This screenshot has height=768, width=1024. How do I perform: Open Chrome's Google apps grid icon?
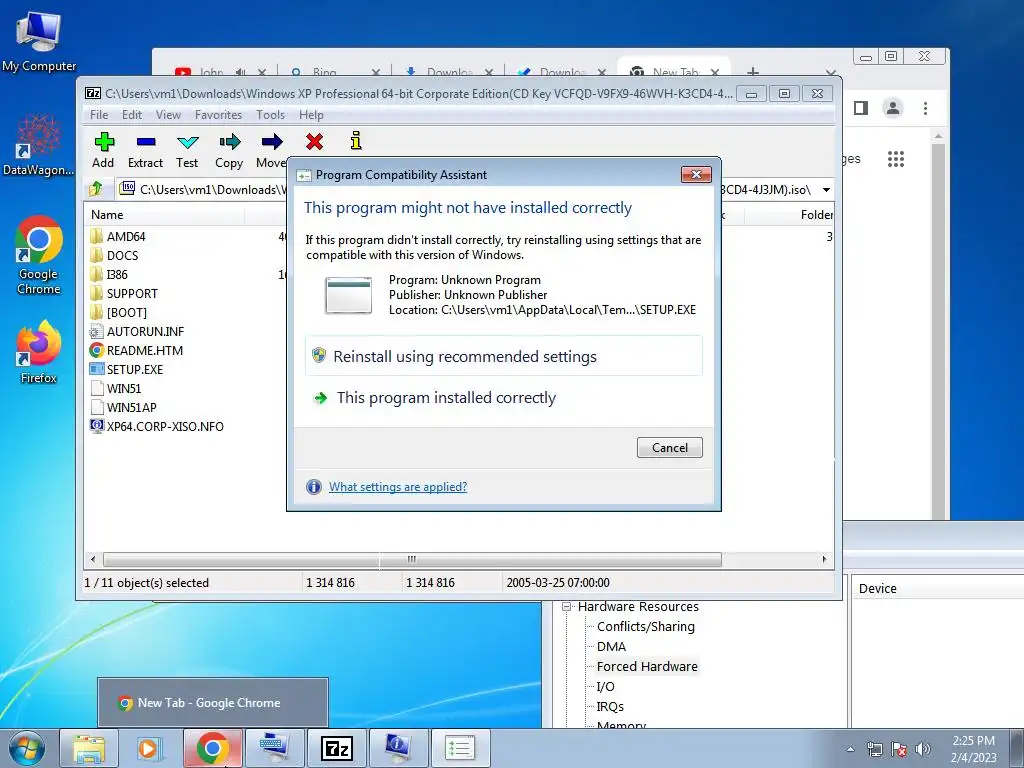click(896, 159)
